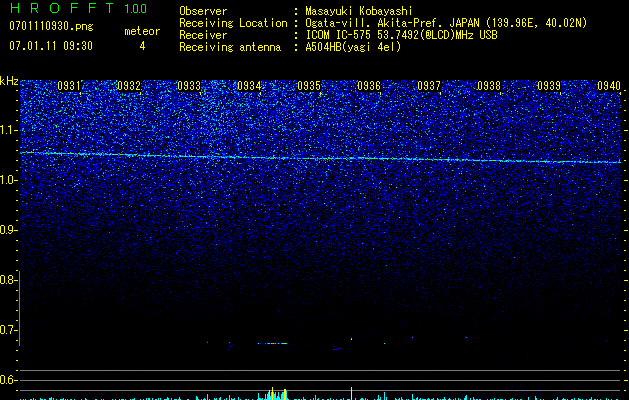This screenshot has width=629, height=400.
Task: Click the meteor count value 4
Action: point(142,46)
